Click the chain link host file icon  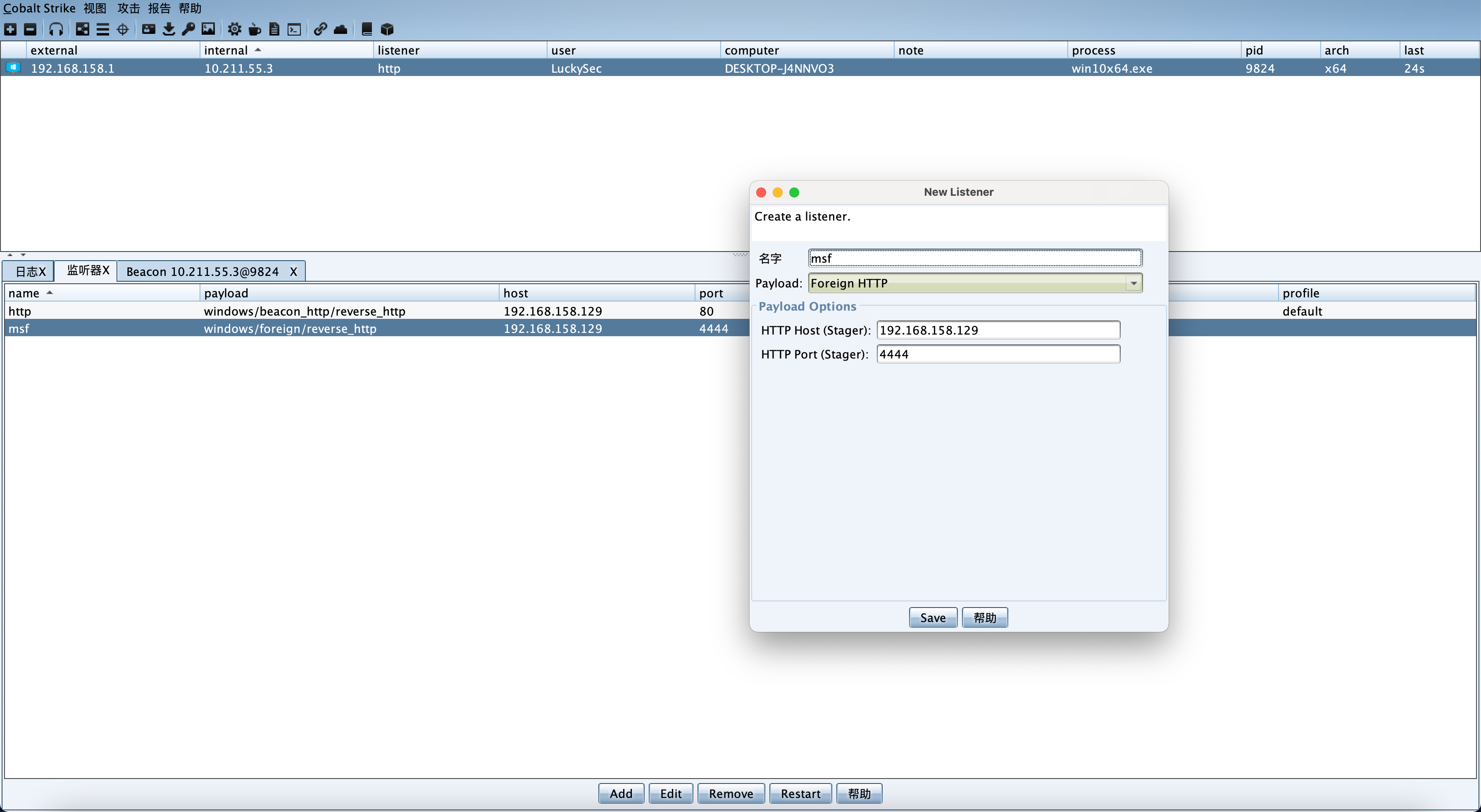pyautogui.click(x=320, y=29)
